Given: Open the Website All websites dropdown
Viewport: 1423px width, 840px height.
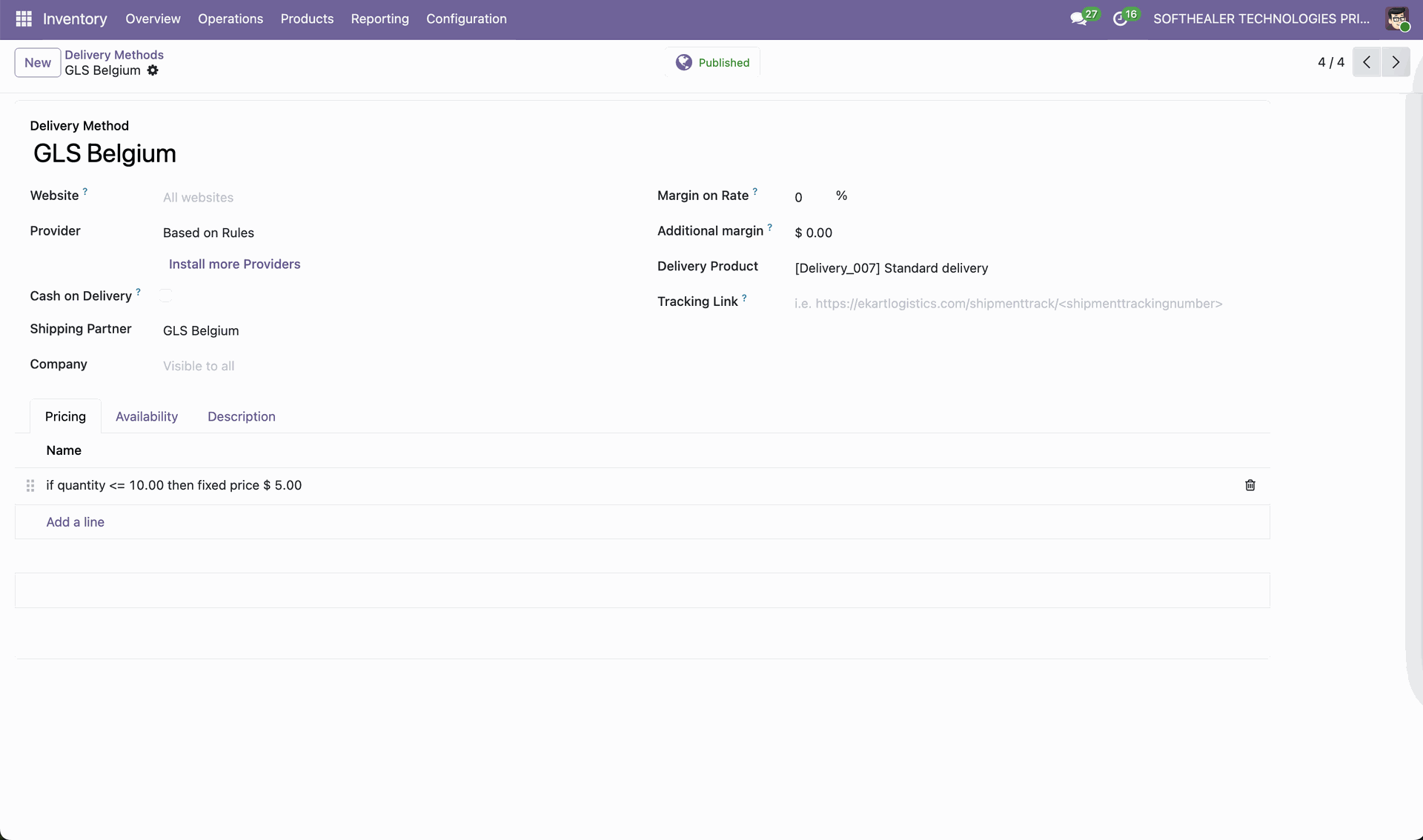Looking at the screenshot, I should [198, 198].
